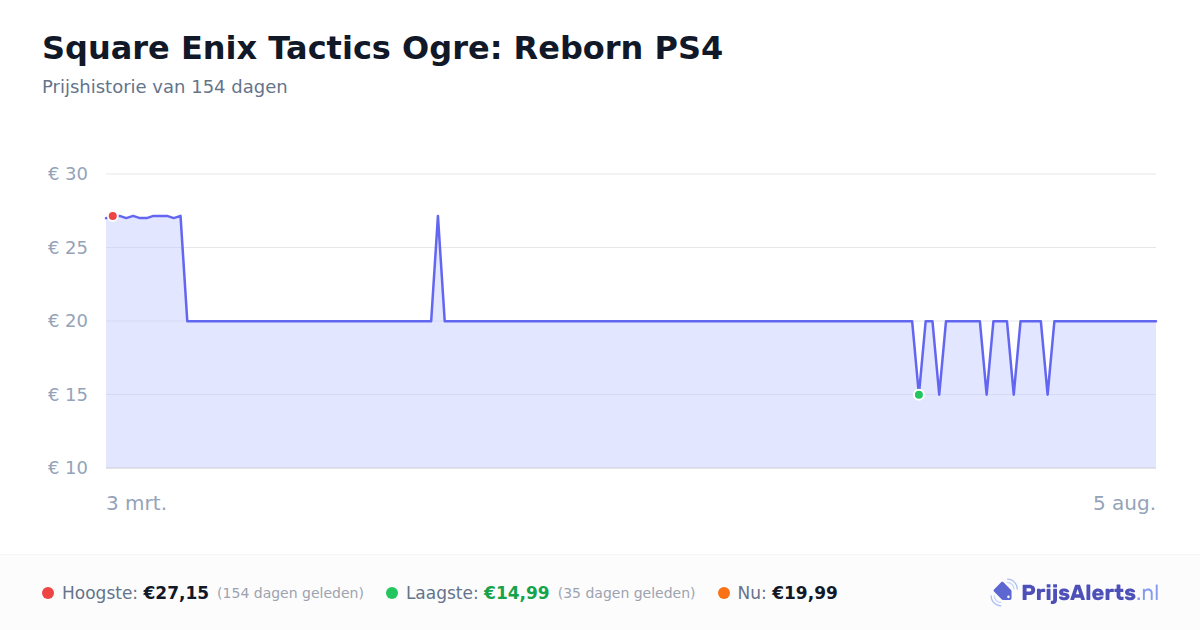This screenshot has height=630, width=1200.
Task: Click the 3 mrt. start date label
Action: [137, 503]
